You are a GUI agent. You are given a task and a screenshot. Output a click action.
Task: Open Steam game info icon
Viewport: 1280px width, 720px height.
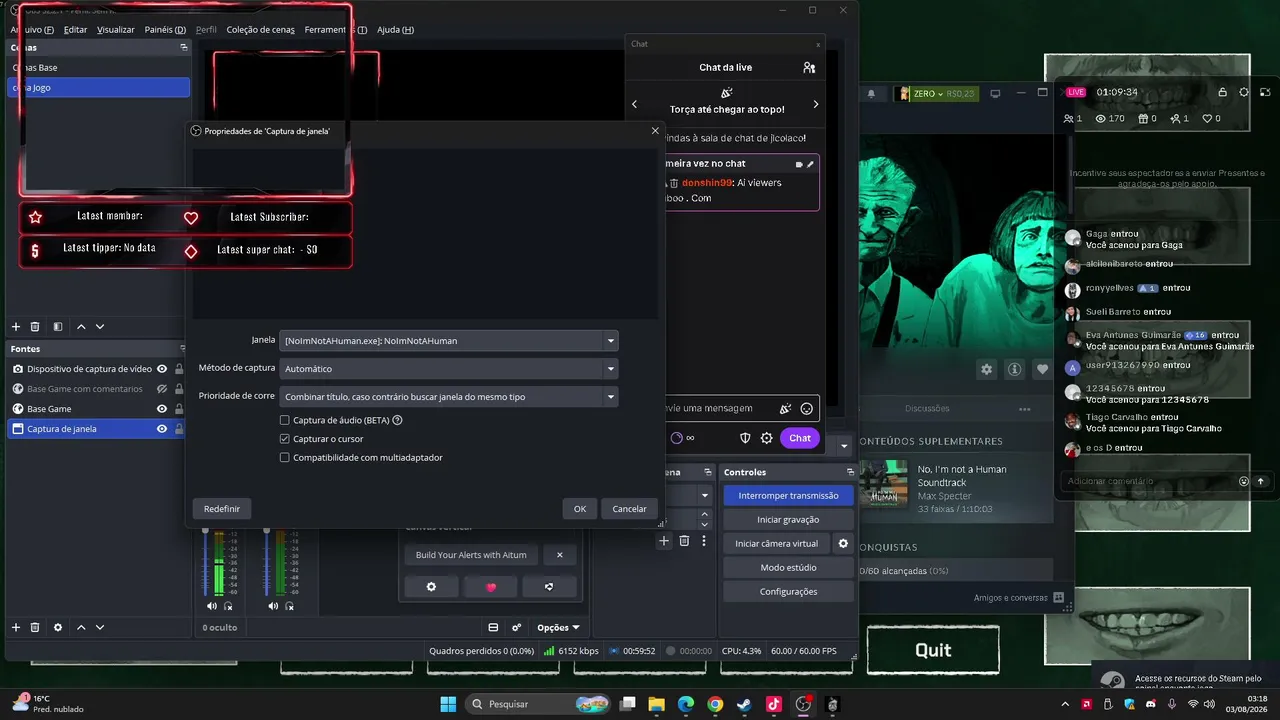point(1015,369)
